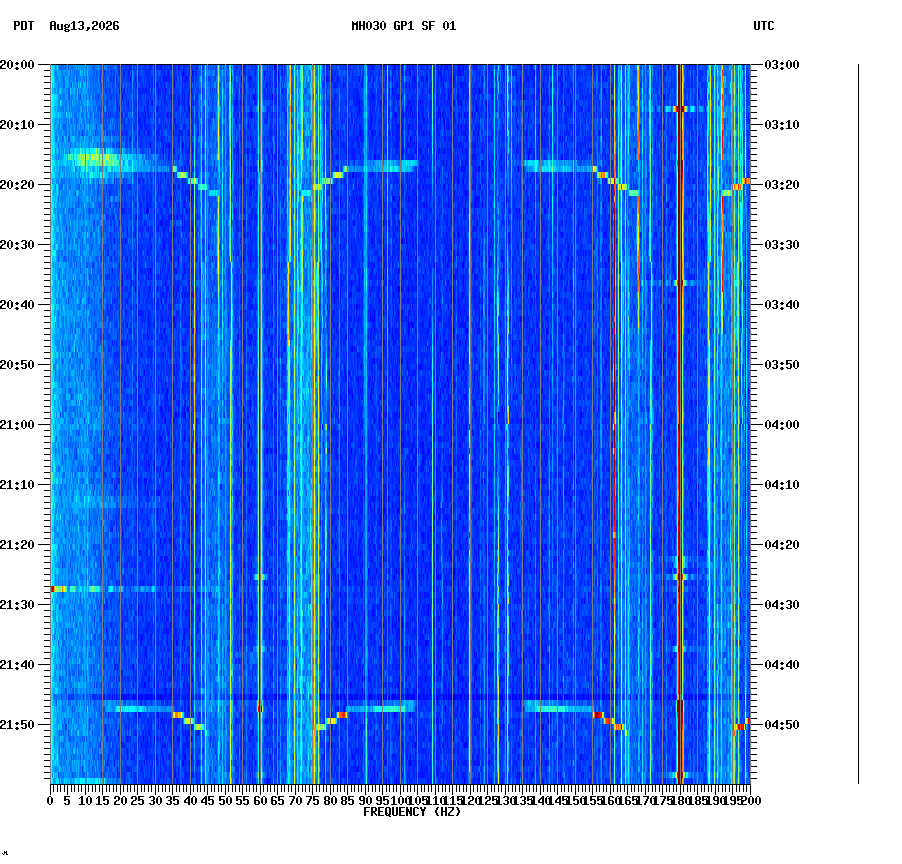This screenshot has width=902, height=864.
Task: Click the 21:50 PDT time label
Action: click(x=17, y=725)
